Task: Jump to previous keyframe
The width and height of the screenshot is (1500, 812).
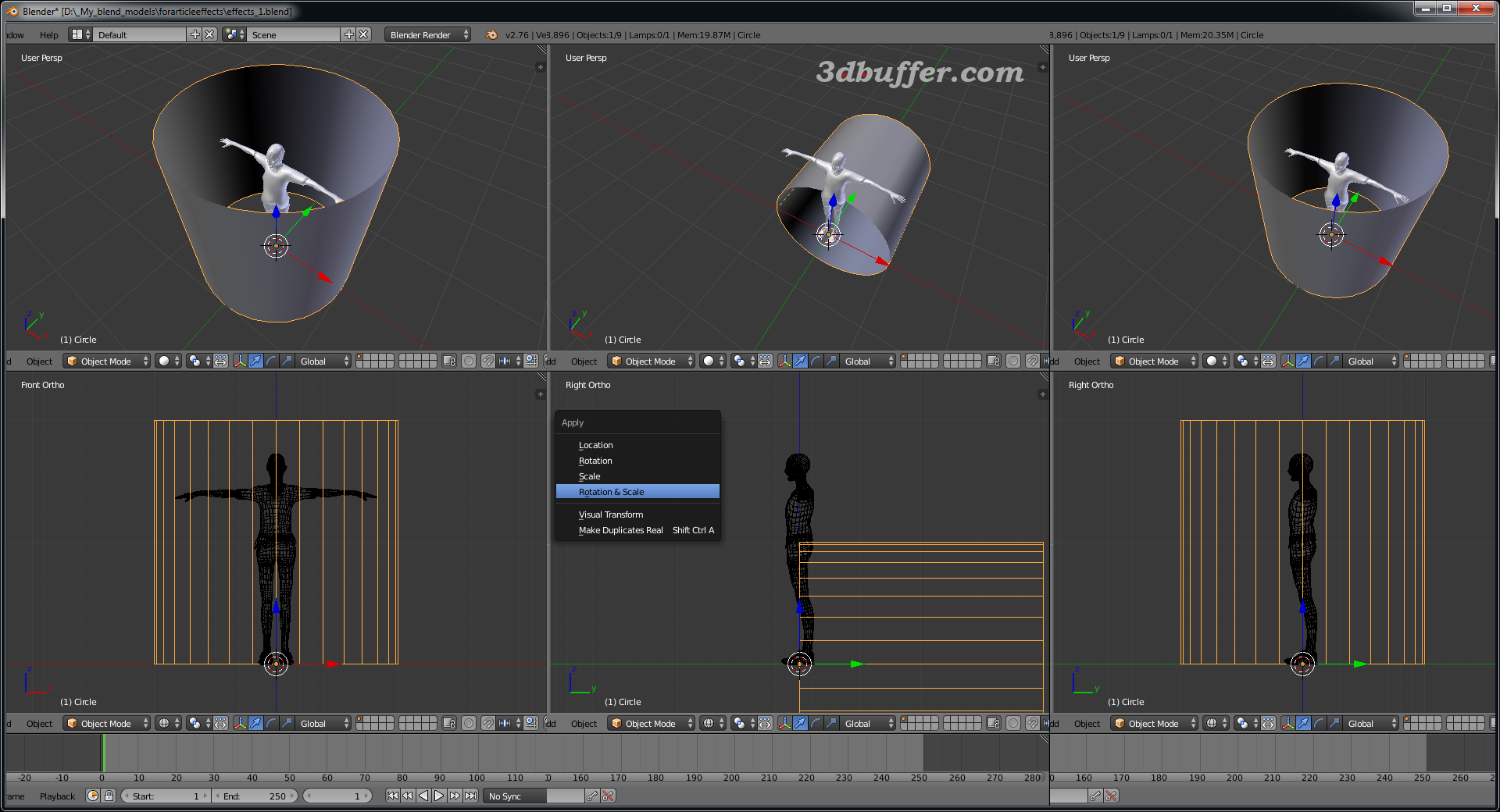Action: 408,796
